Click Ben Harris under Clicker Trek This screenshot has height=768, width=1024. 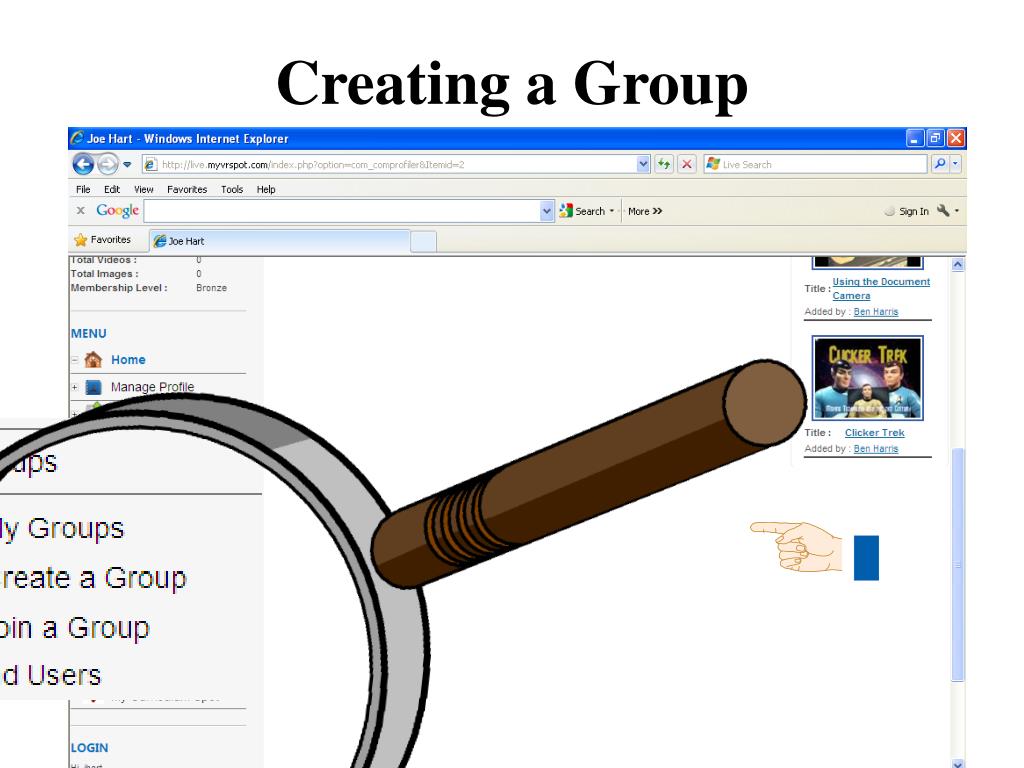876,449
